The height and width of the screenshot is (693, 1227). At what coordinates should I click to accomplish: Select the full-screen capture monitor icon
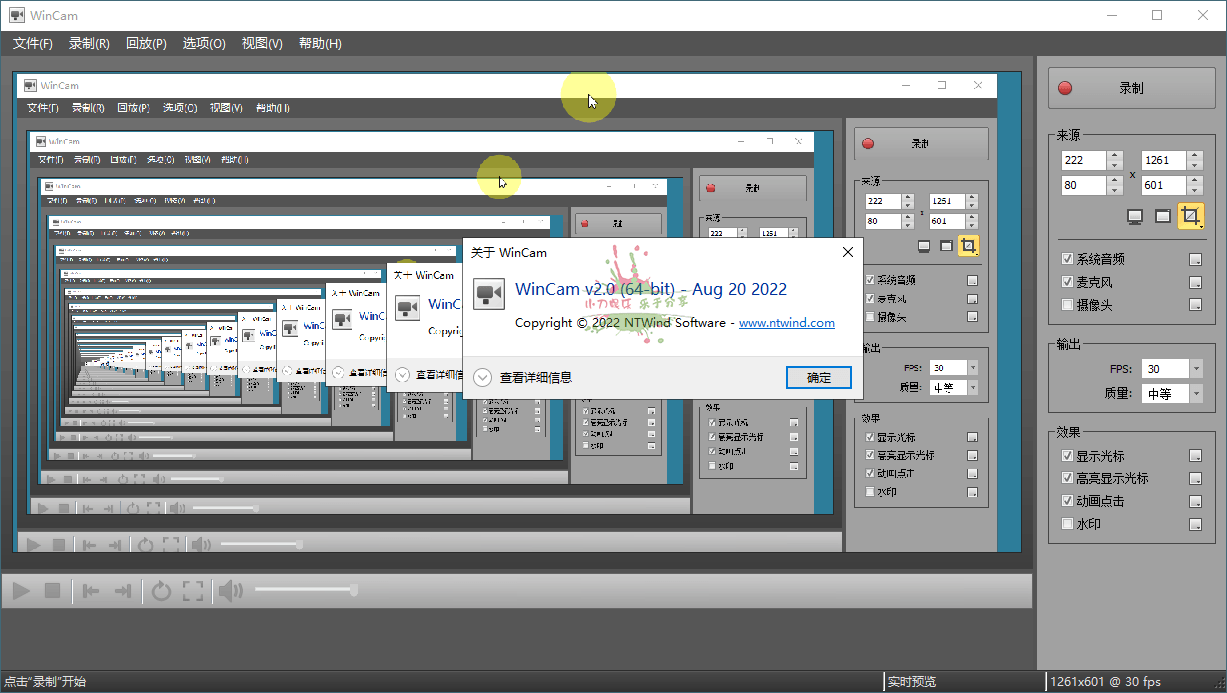pos(1133,215)
